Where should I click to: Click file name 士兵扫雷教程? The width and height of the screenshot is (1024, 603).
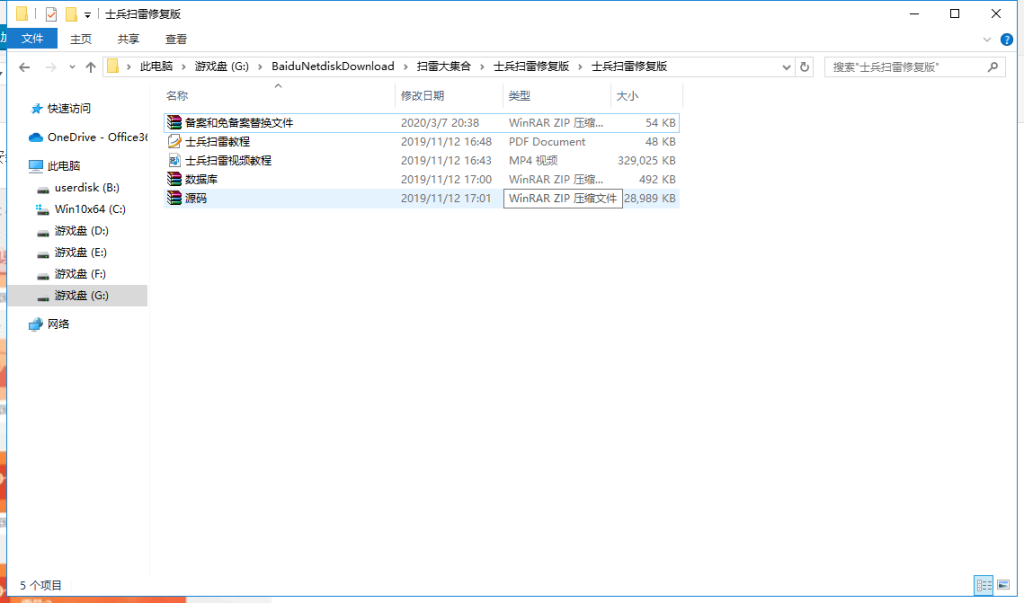pos(217,142)
